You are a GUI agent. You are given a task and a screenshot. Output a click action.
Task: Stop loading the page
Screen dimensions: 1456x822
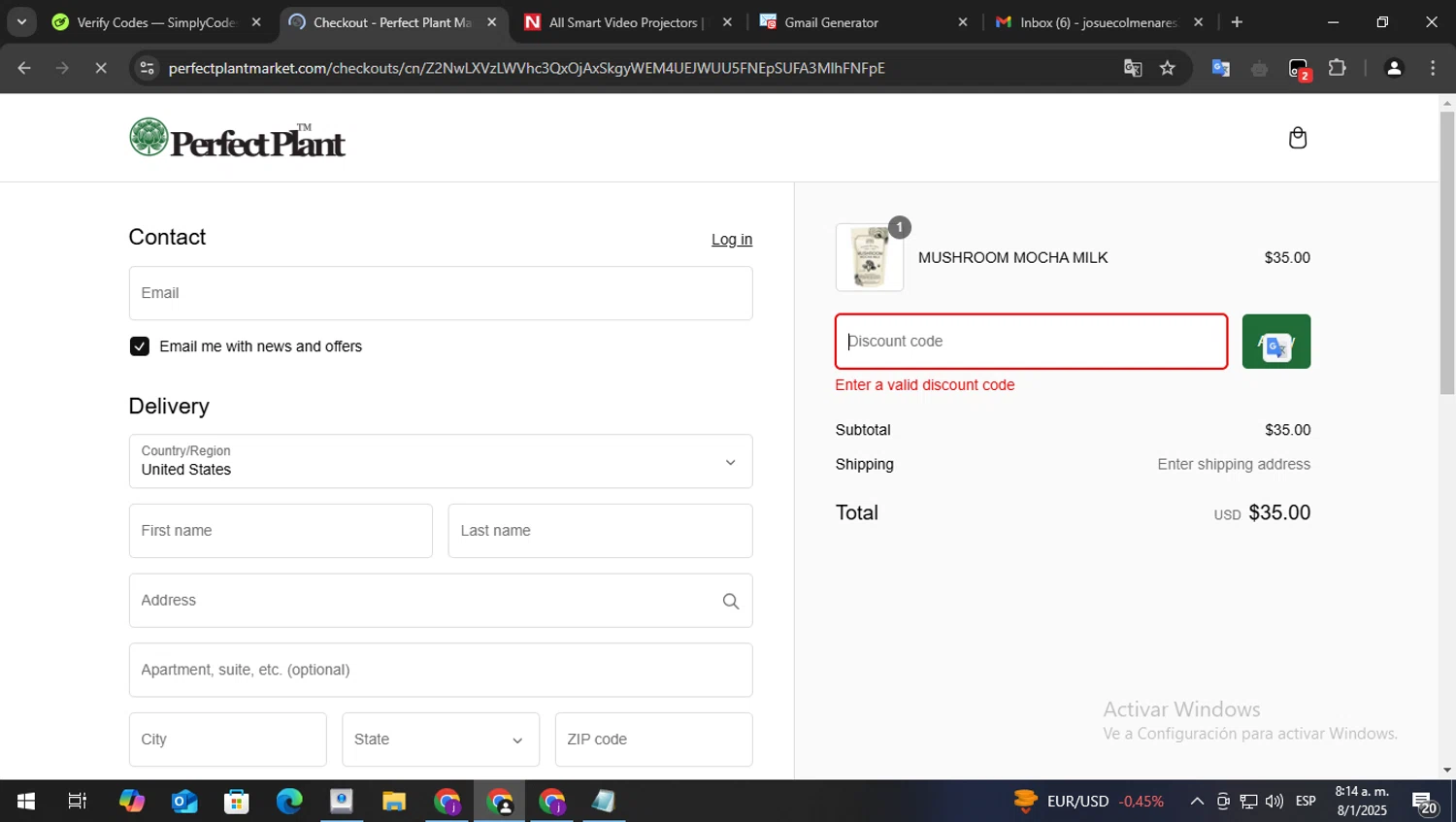tap(101, 68)
